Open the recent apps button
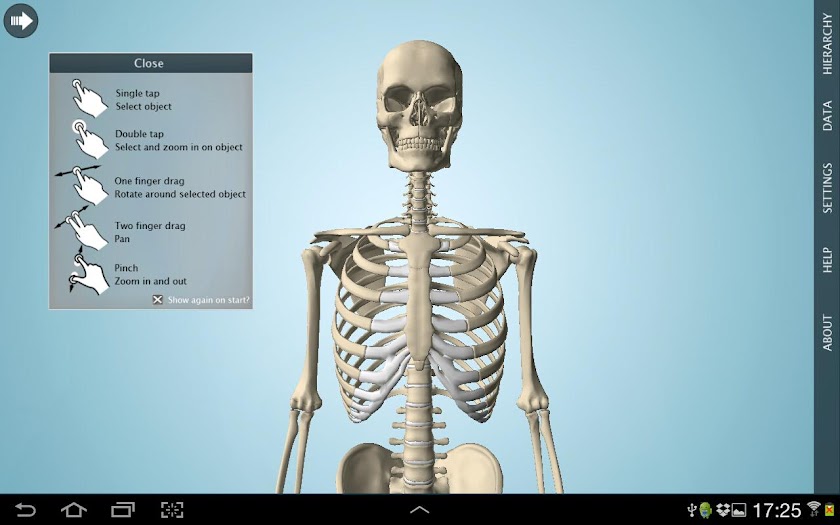The image size is (840, 525). pyautogui.click(x=123, y=509)
